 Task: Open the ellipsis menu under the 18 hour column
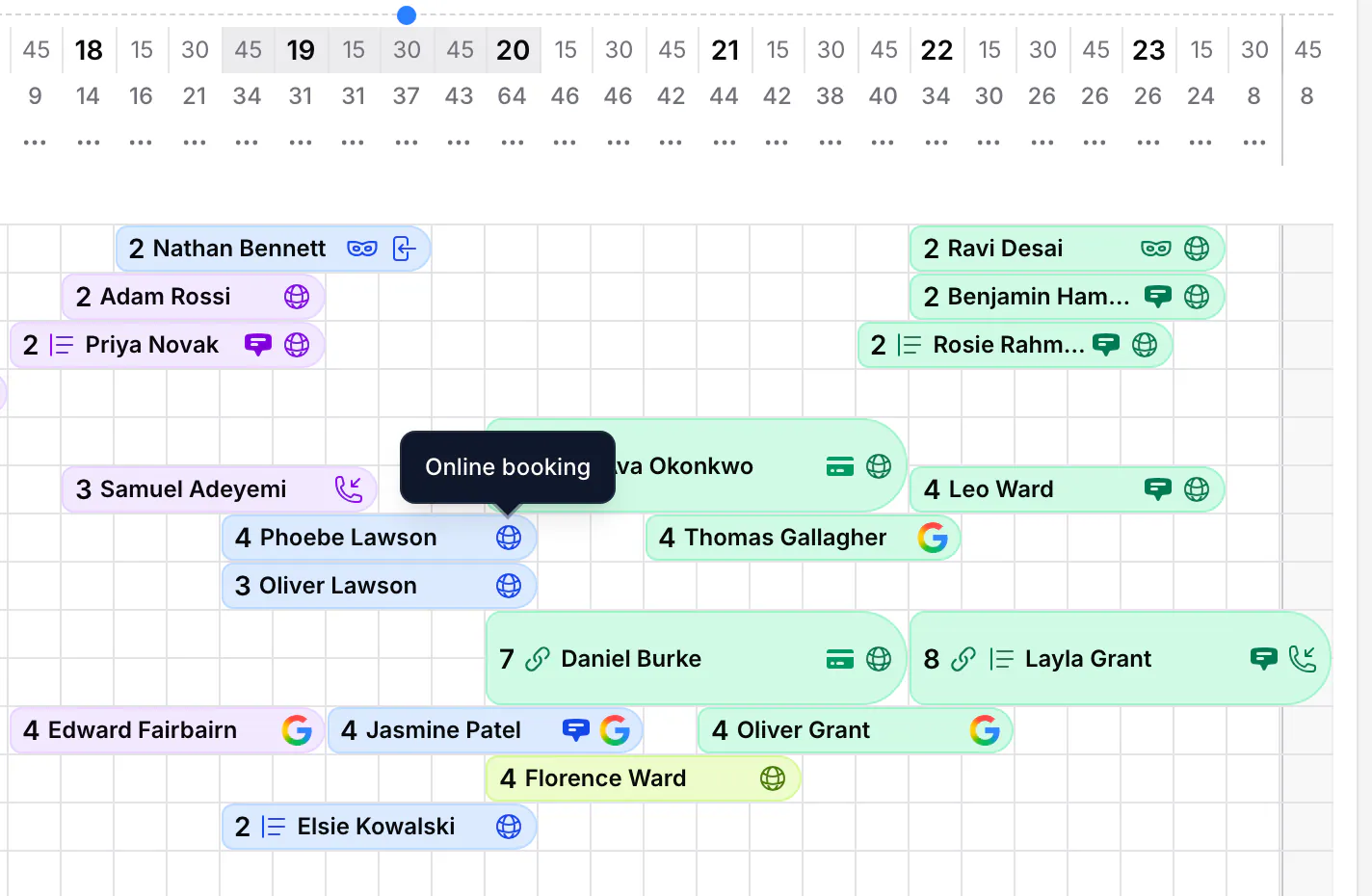click(x=89, y=143)
